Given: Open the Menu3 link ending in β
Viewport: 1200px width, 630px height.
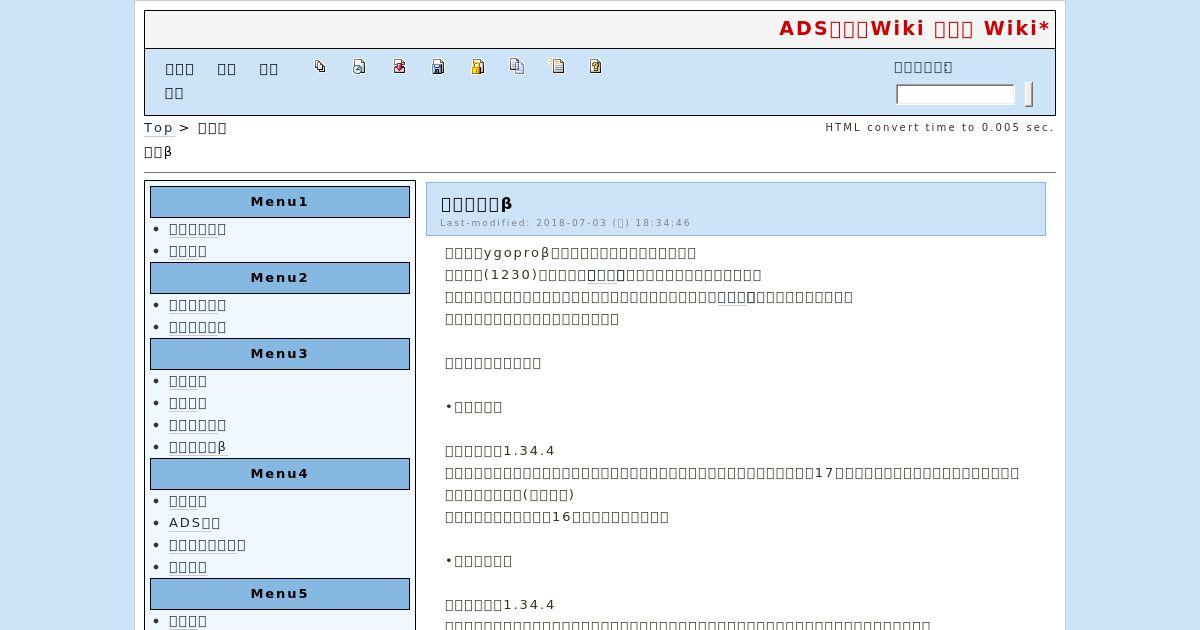Looking at the screenshot, I should pyautogui.click(x=197, y=447).
